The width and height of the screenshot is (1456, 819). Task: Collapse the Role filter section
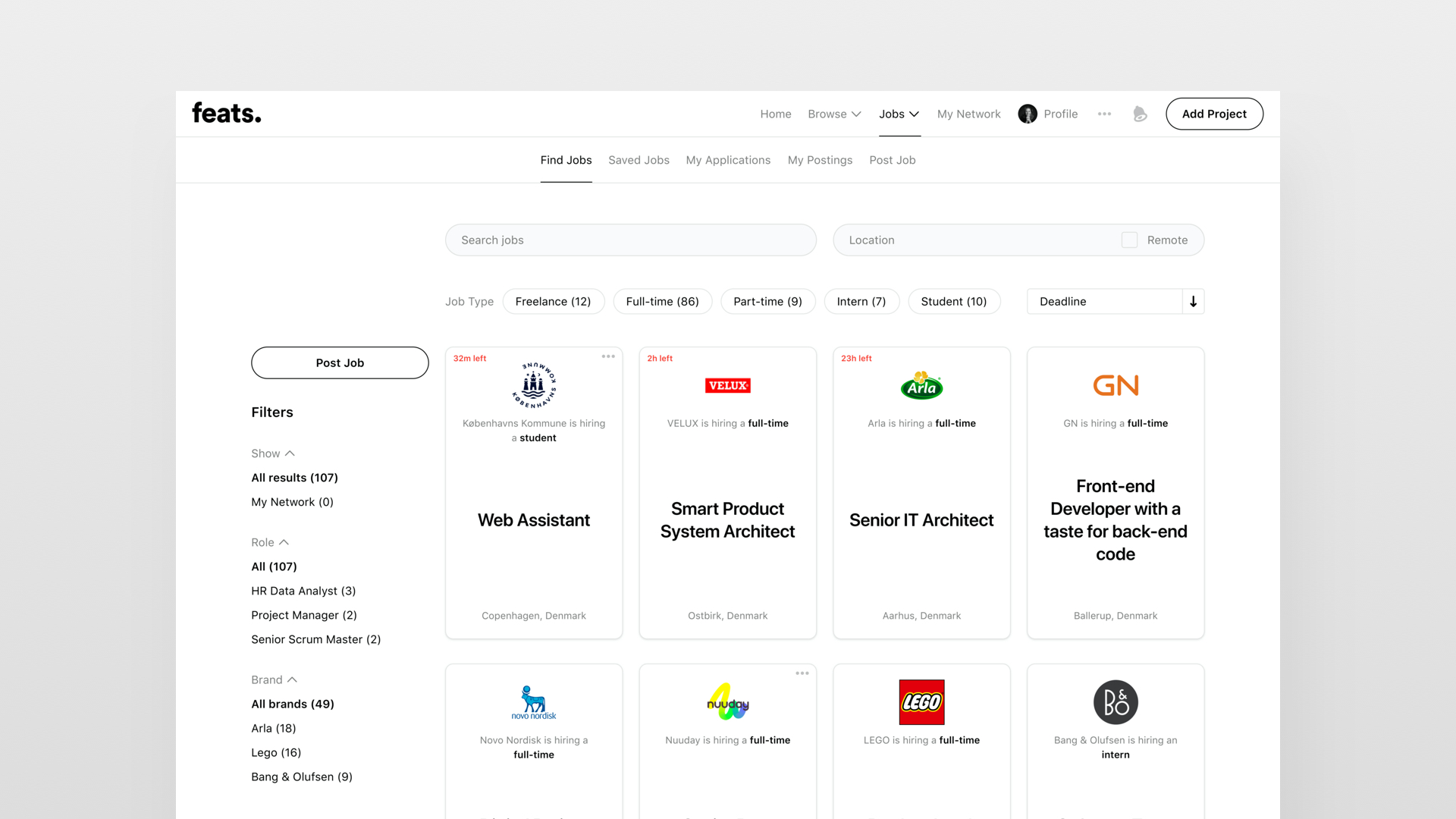click(270, 542)
